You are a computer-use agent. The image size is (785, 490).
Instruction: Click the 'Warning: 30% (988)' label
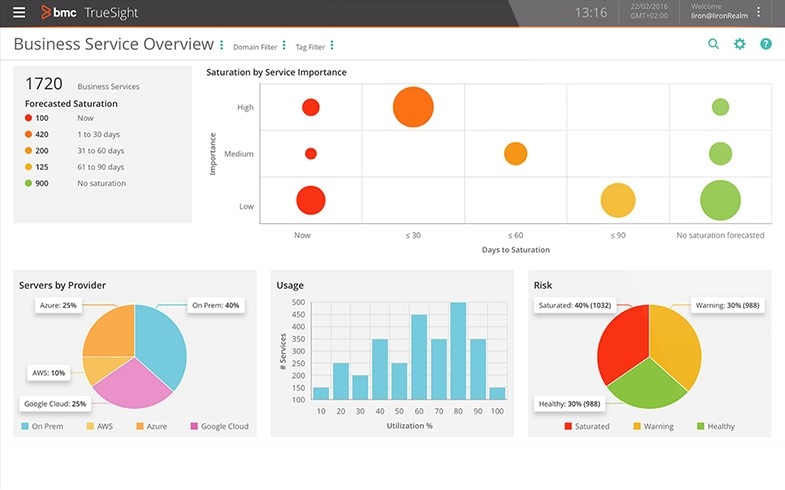[x=727, y=305]
